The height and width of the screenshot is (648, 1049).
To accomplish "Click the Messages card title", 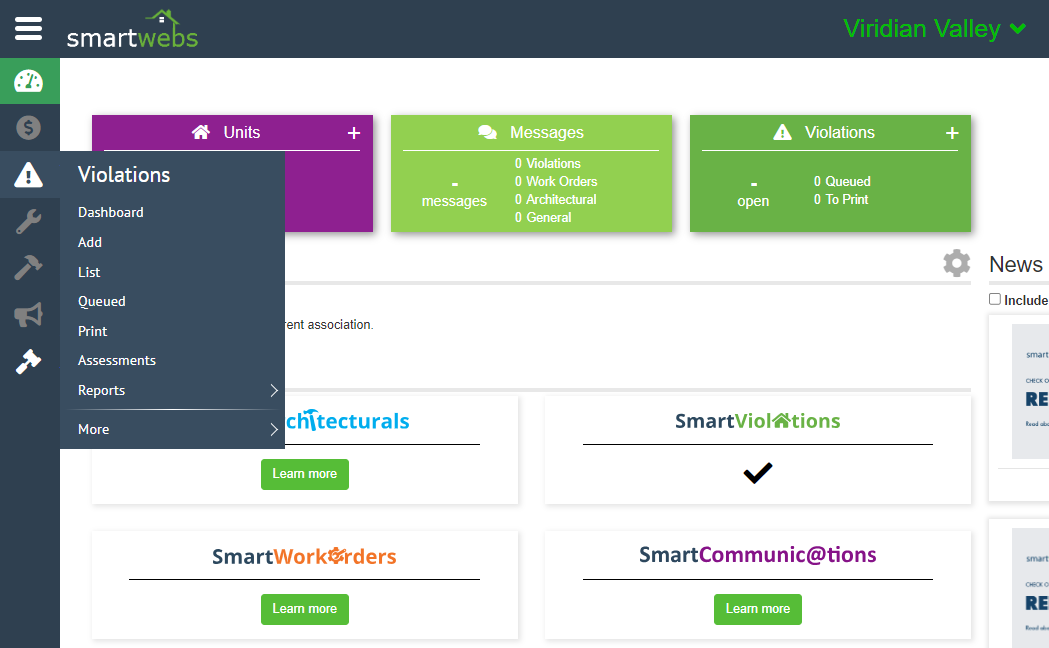I will [547, 132].
